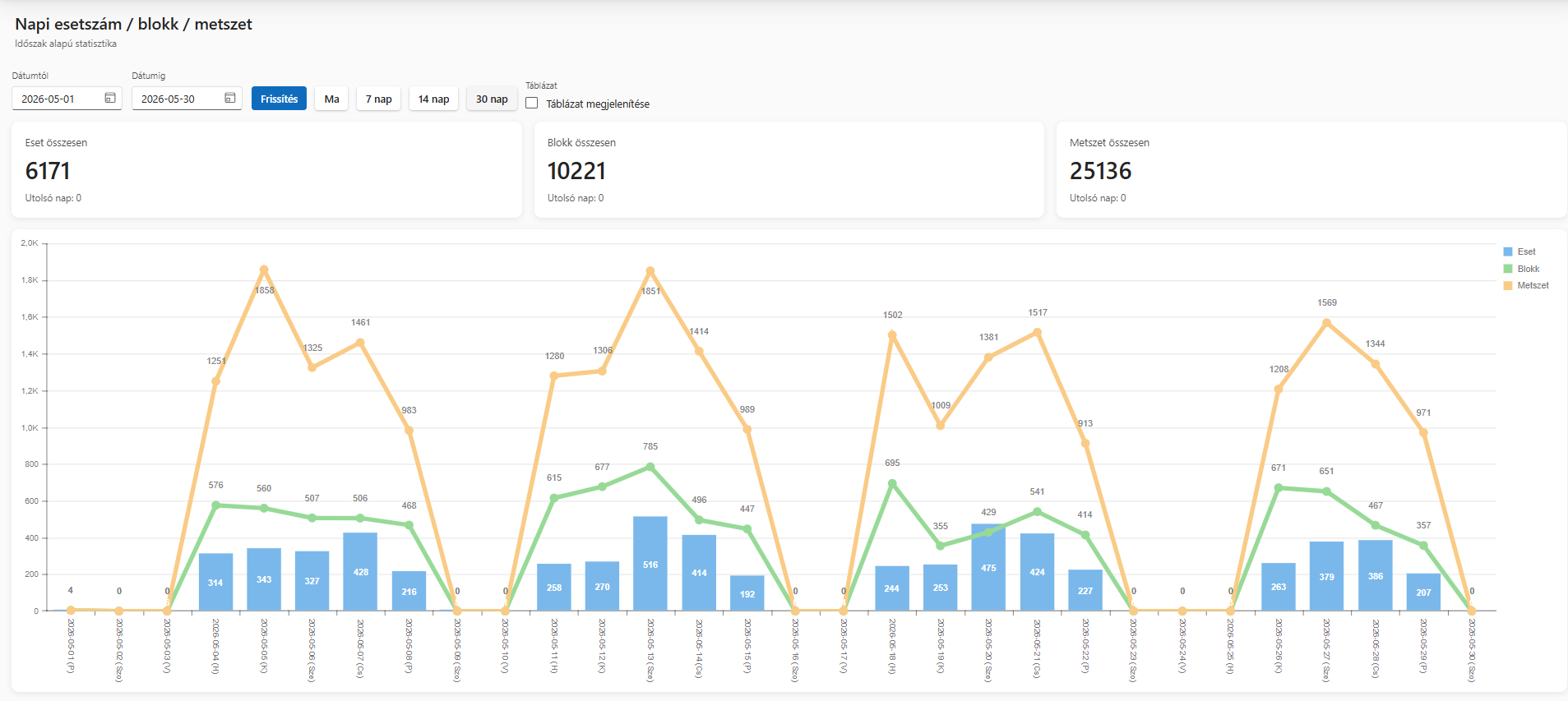Select the Eset összesen summary card
The width and height of the screenshot is (1568, 701).
266,170
